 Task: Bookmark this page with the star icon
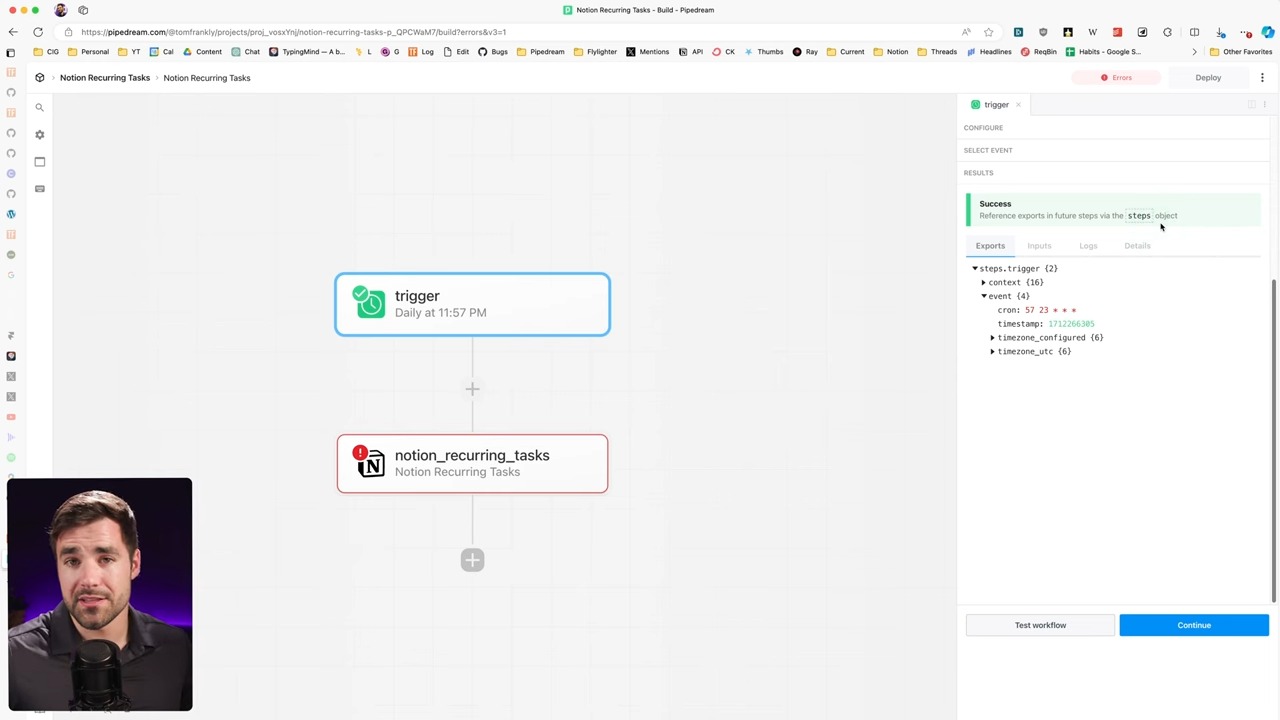point(988,32)
